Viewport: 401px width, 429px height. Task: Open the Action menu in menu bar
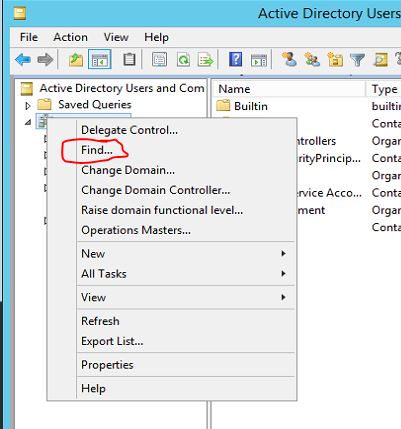coord(70,37)
